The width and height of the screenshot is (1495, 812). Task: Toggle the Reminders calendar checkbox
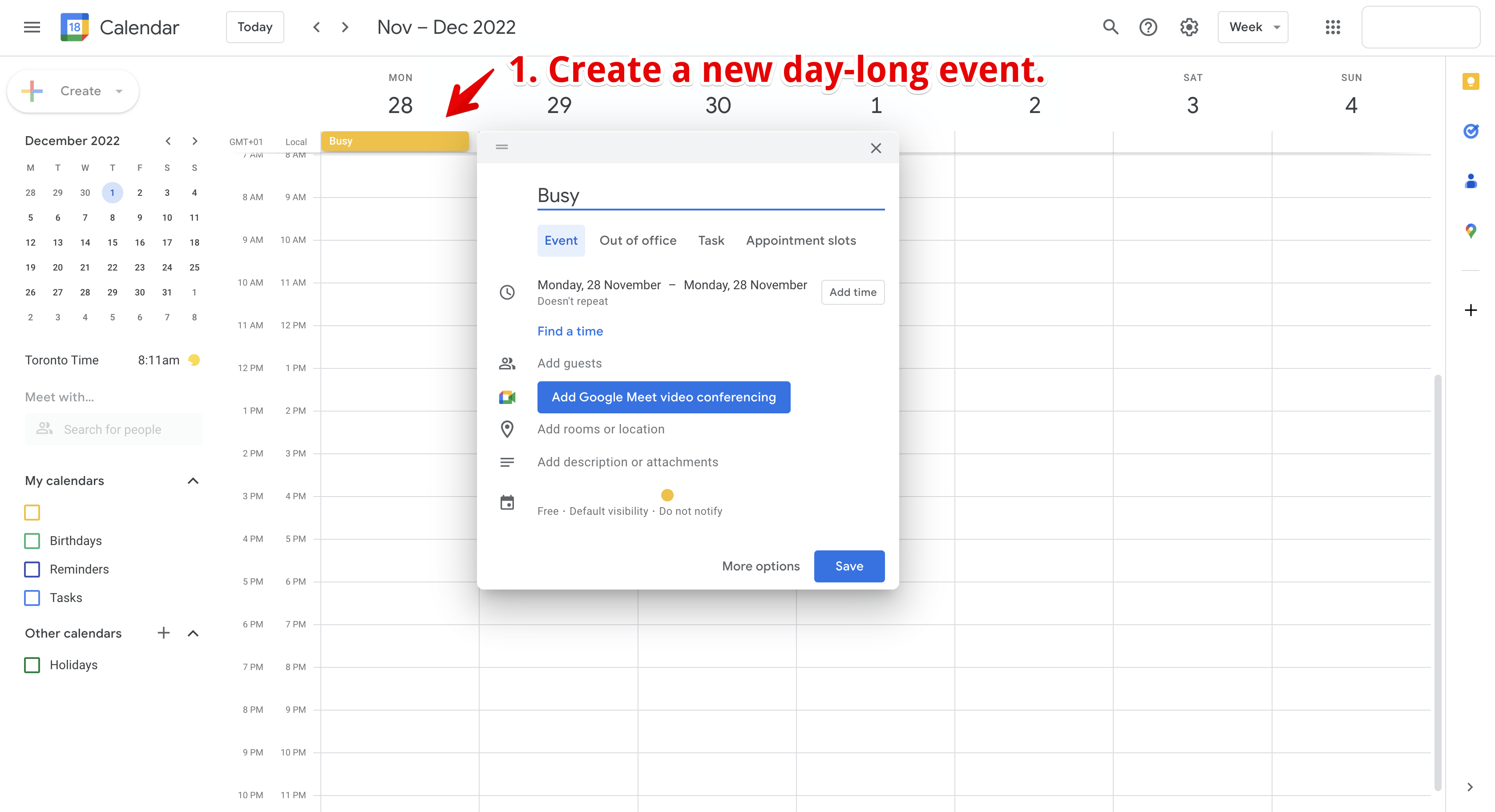tap(32, 569)
